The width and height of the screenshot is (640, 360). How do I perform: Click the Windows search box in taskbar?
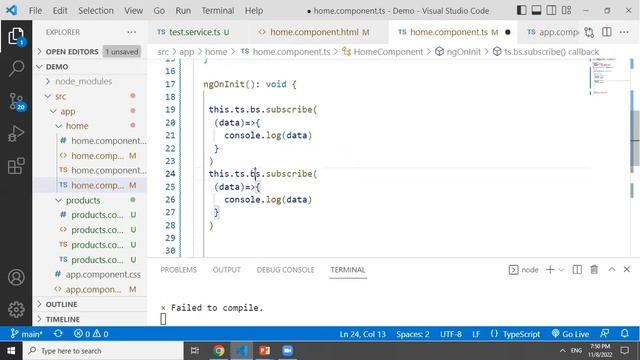(104, 351)
